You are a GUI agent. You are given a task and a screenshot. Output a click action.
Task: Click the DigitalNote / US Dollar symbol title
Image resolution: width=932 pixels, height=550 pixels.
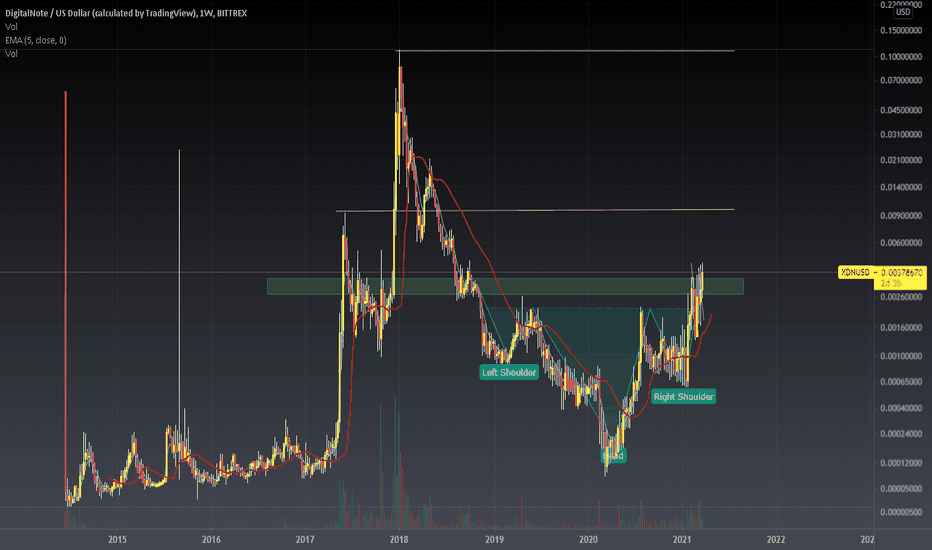coord(126,13)
